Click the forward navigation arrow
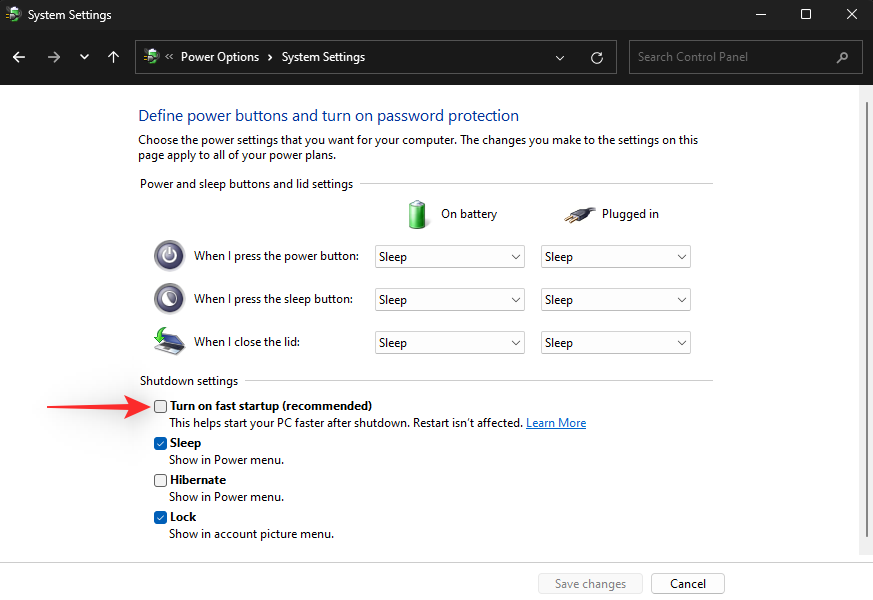The height and width of the screenshot is (600, 873). [53, 57]
